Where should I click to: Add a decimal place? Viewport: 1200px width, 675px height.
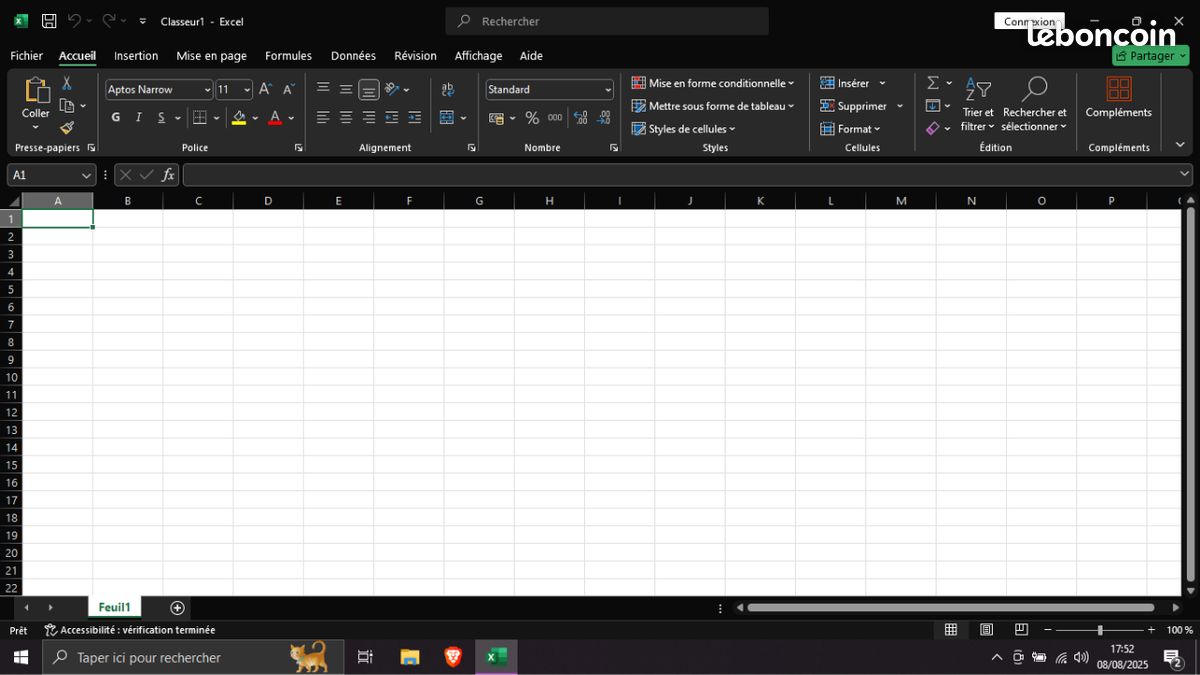point(581,118)
